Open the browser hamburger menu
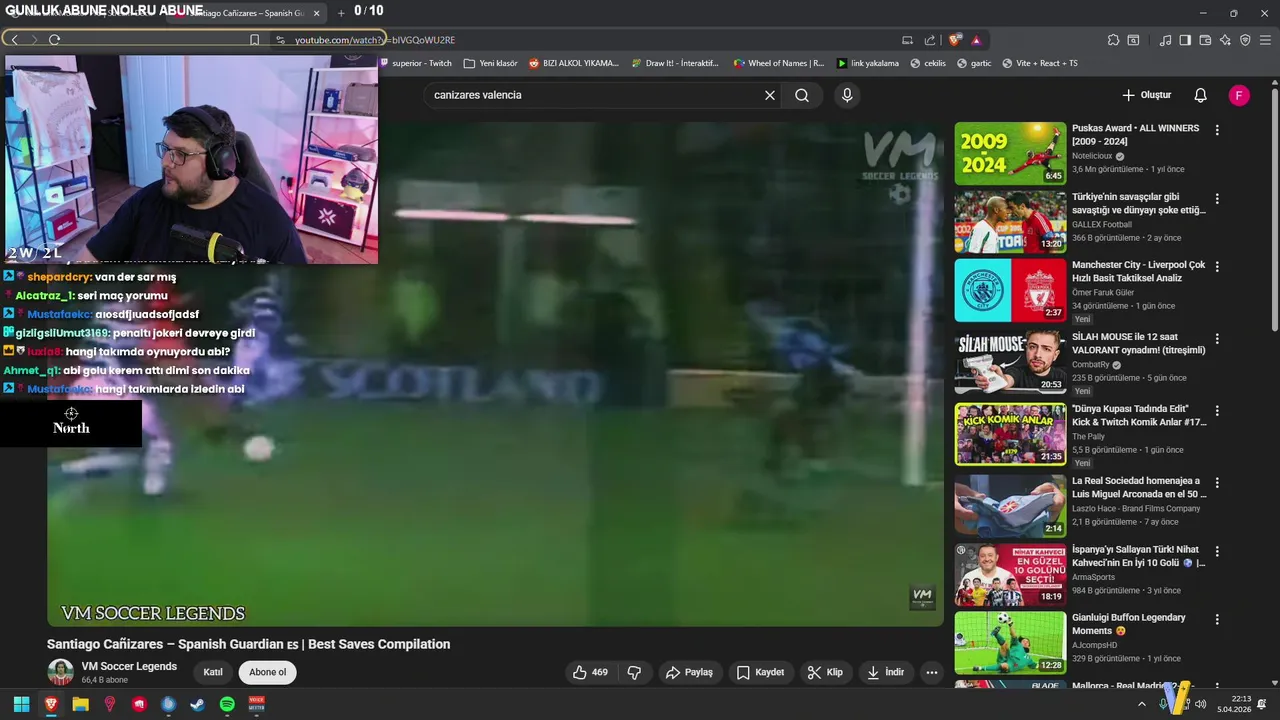Image resolution: width=1280 pixels, height=720 pixels. pos(1266,40)
